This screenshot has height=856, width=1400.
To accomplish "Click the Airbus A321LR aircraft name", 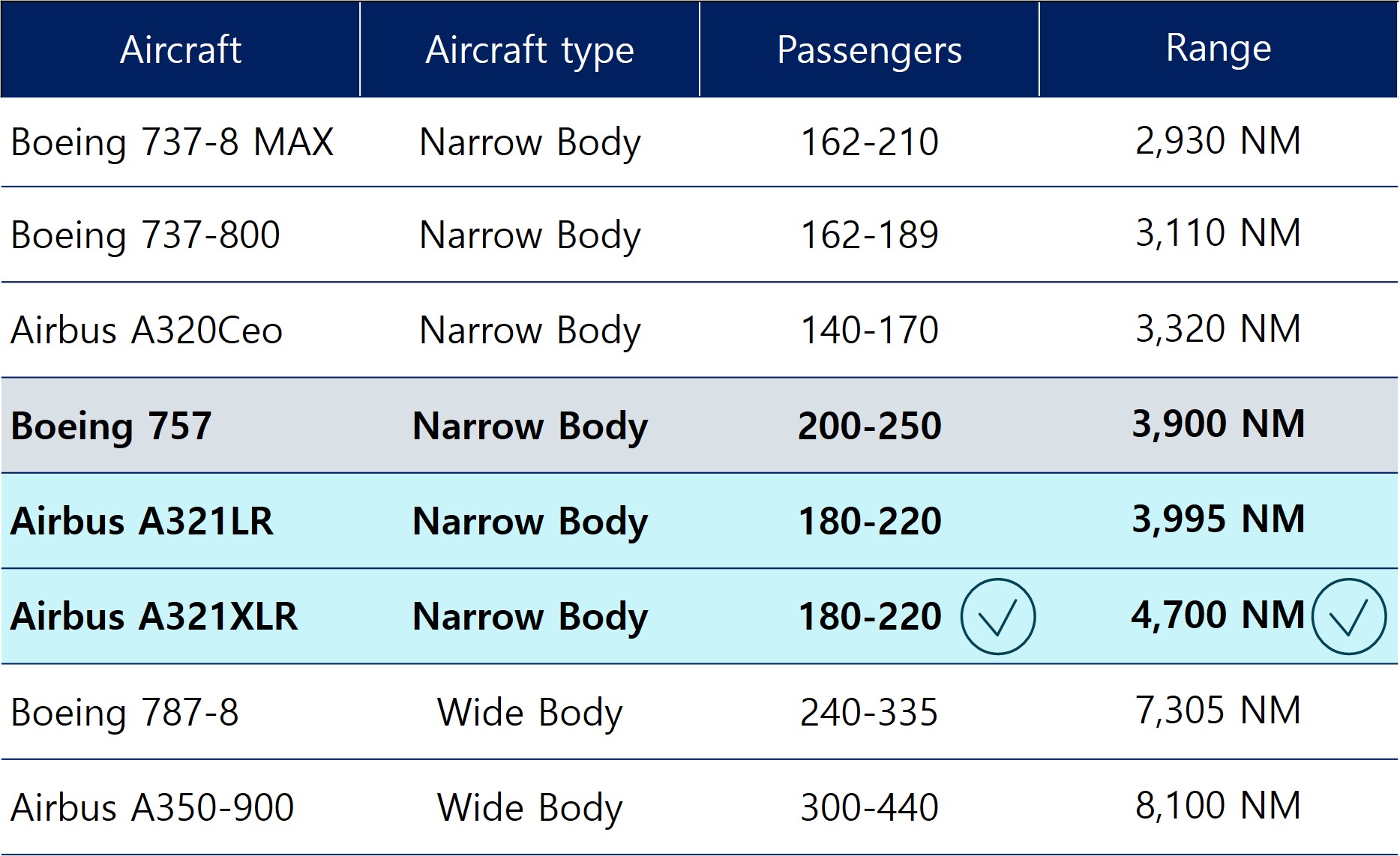I will click(x=142, y=521).
